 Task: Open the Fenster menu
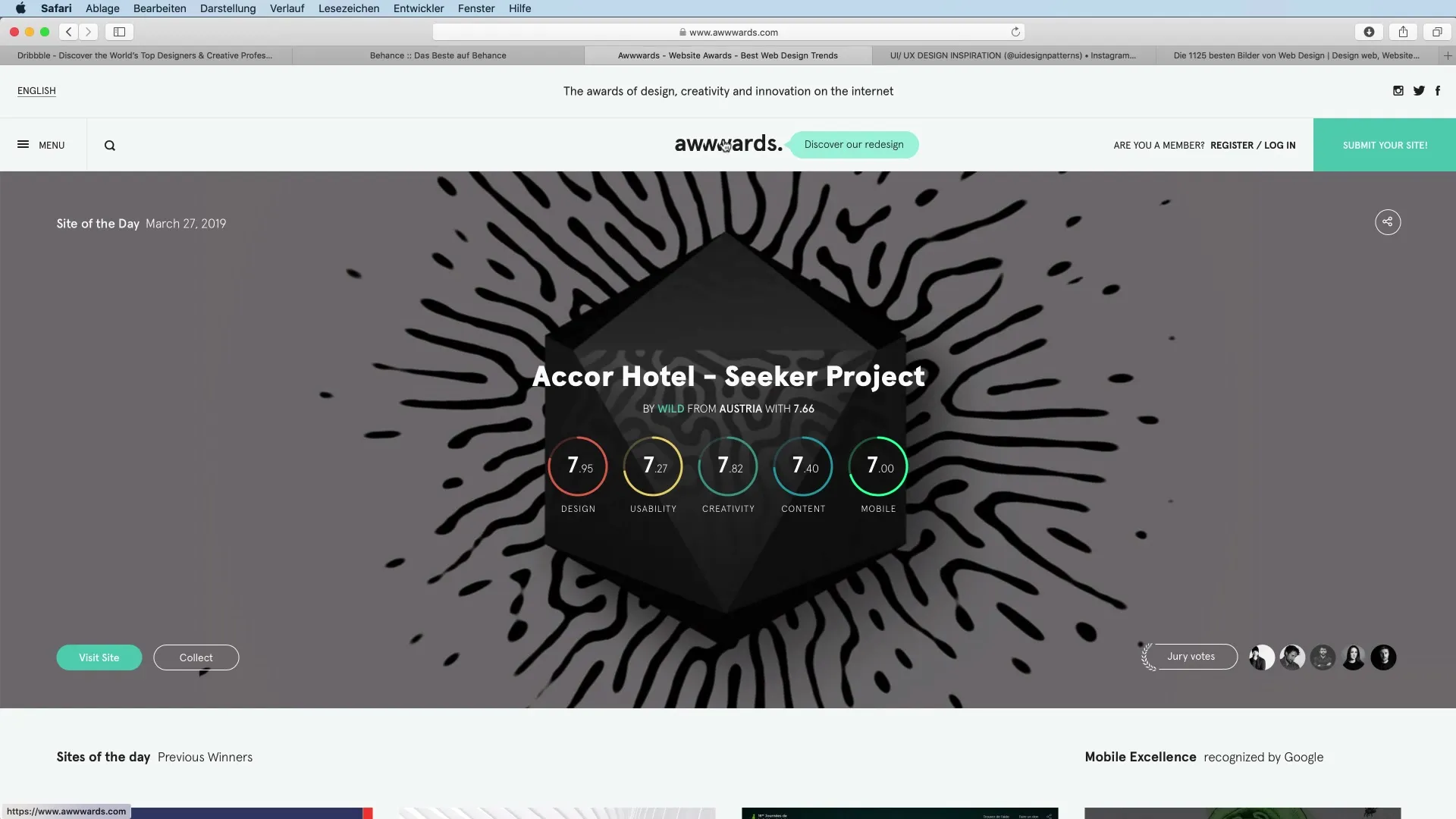click(476, 8)
